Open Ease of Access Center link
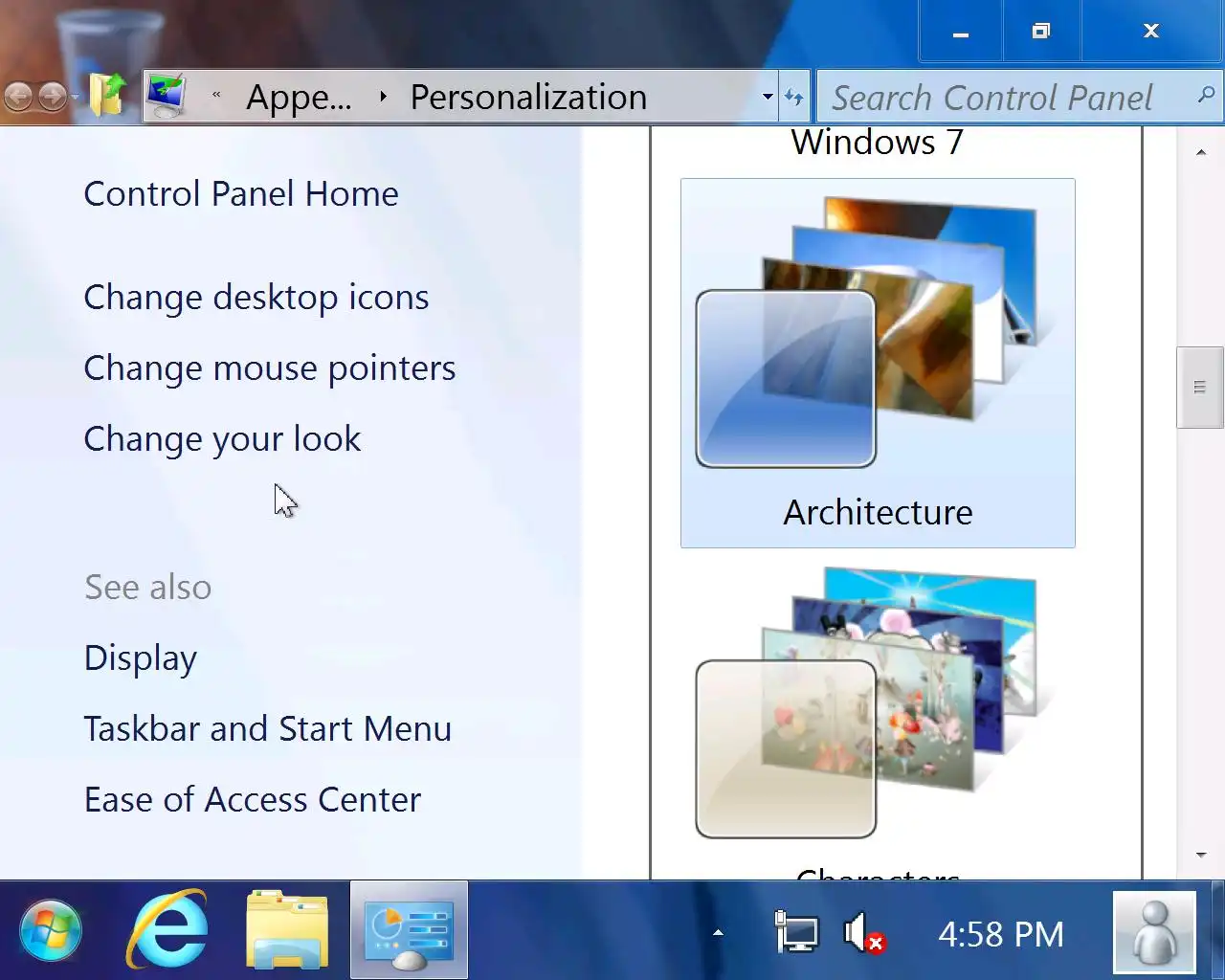The height and width of the screenshot is (980, 1225). [253, 800]
